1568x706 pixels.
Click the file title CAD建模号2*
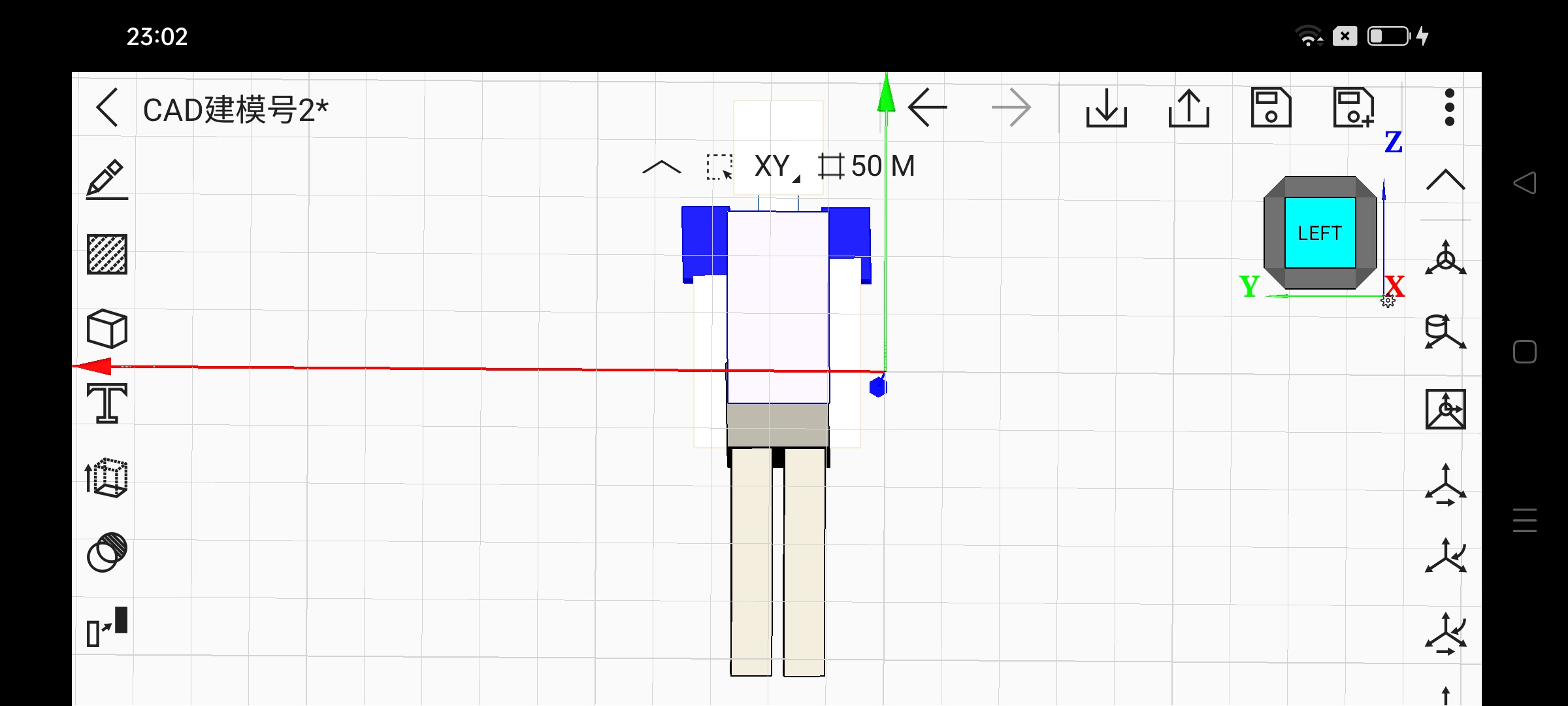235,109
